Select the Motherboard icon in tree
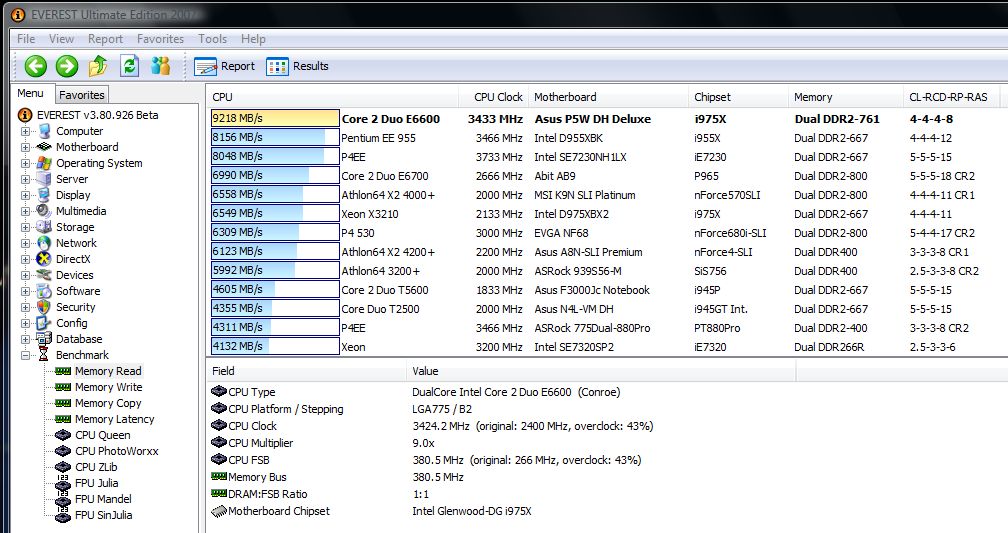Viewport: 1008px width, 533px height. tap(44, 147)
